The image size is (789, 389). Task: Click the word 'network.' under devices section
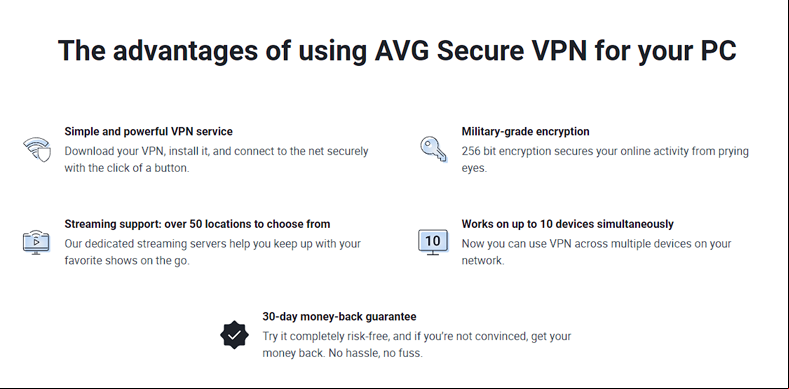tap(483, 261)
